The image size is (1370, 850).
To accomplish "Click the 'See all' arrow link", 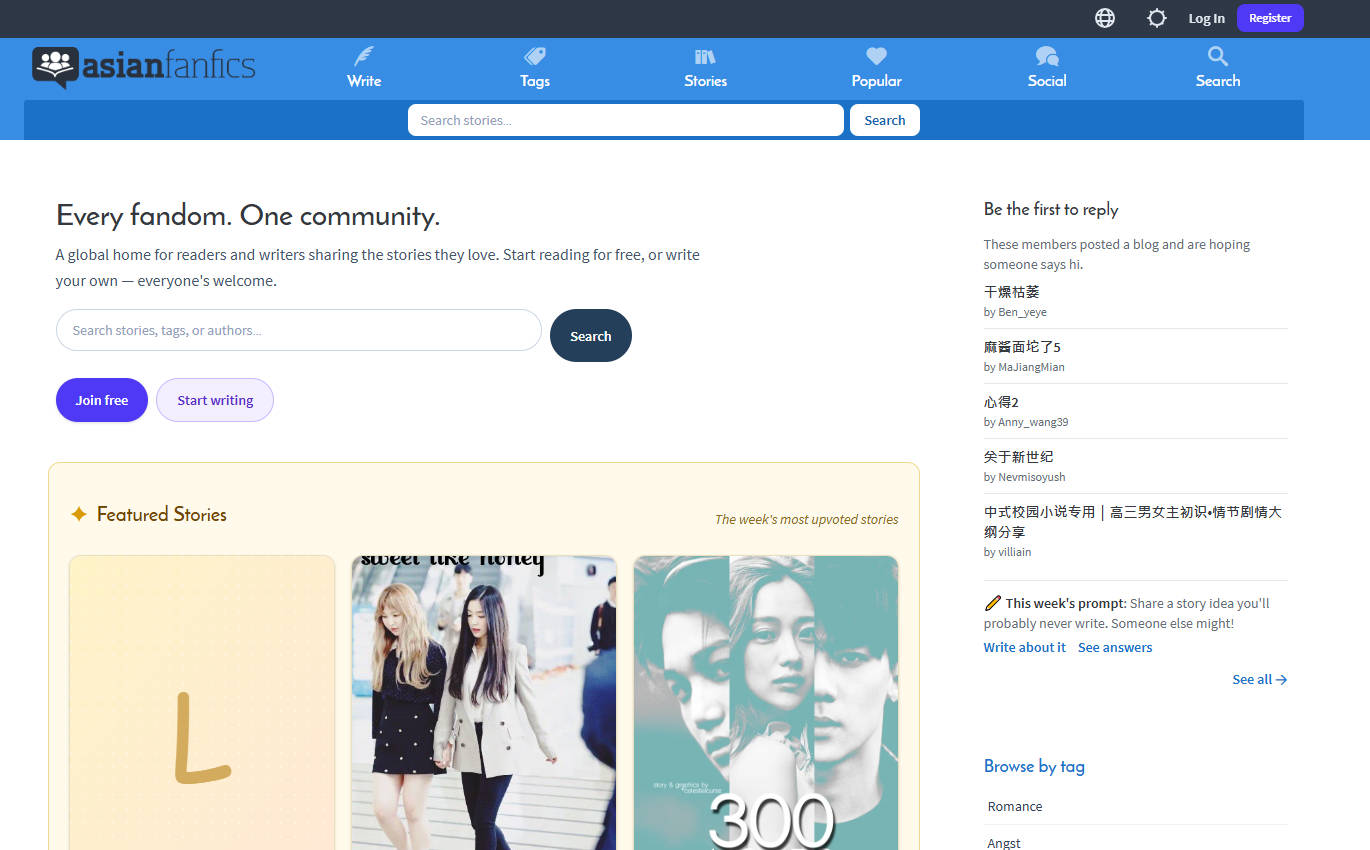I will click(1260, 680).
